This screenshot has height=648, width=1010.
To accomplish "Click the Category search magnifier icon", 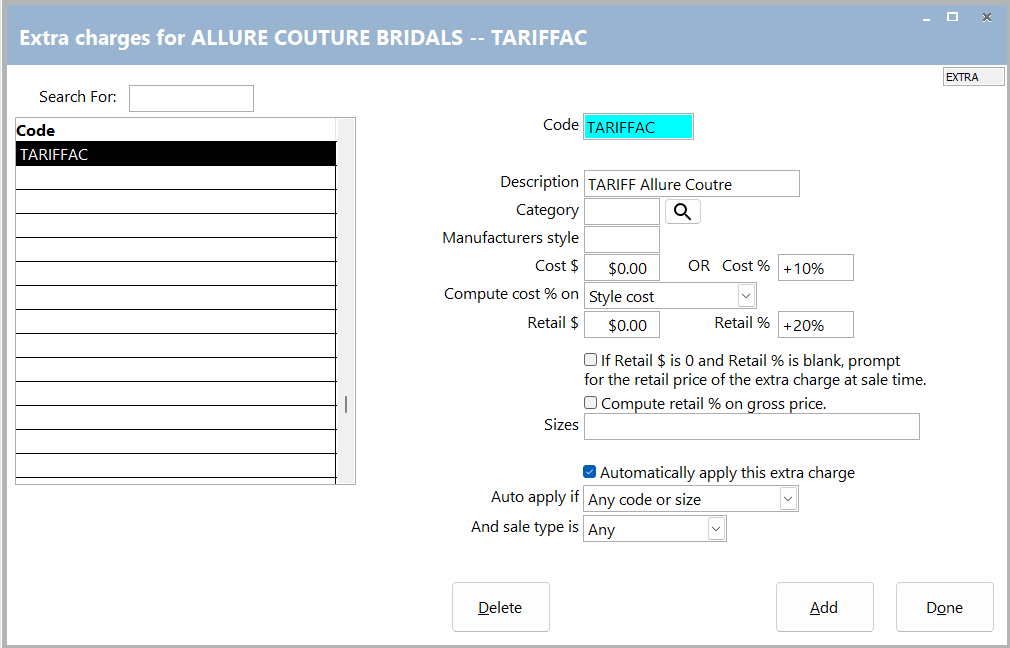I will (x=682, y=211).
